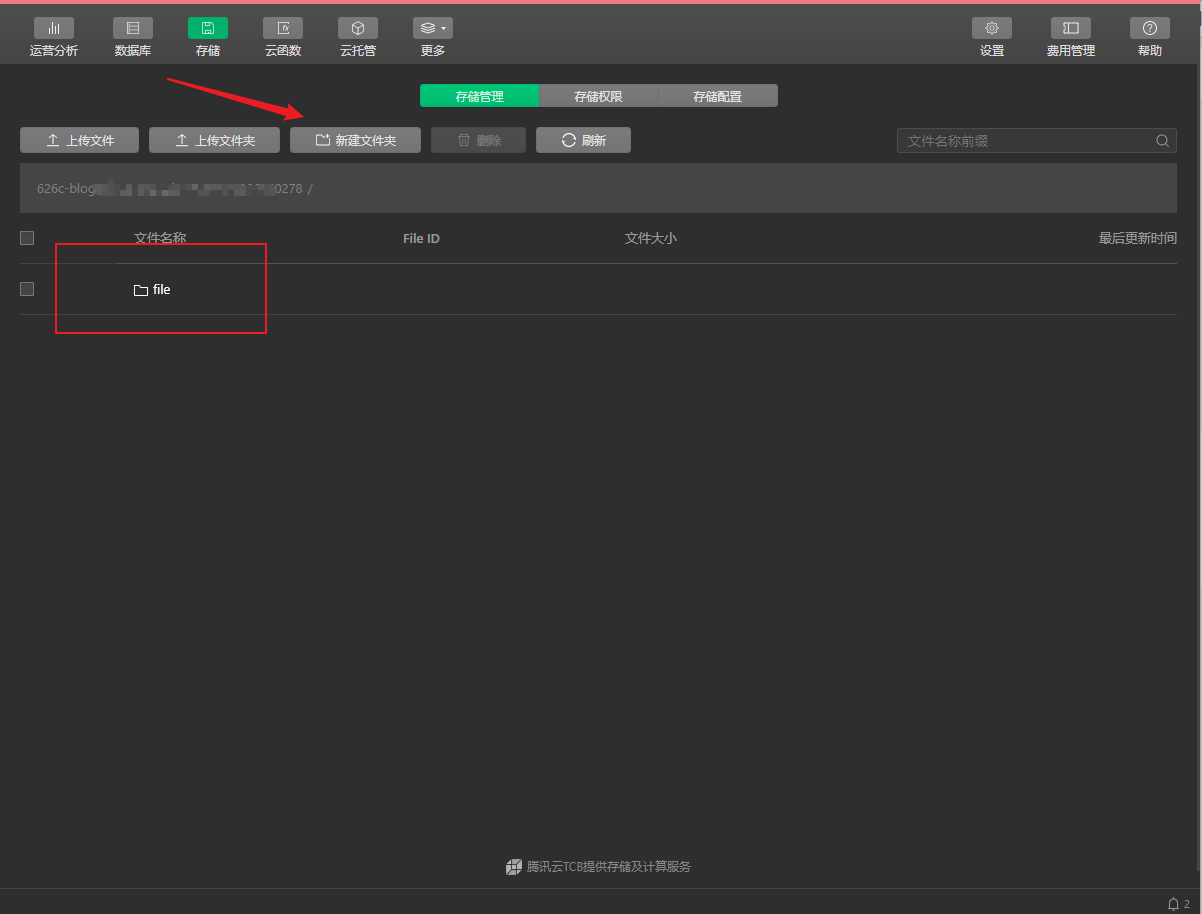The width and height of the screenshot is (1202, 914).
Task: Open the folder named file
Action: (162, 289)
